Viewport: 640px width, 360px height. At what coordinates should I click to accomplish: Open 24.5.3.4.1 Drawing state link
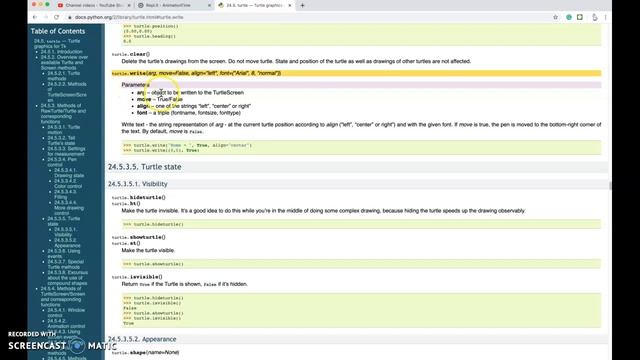(69, 173)
